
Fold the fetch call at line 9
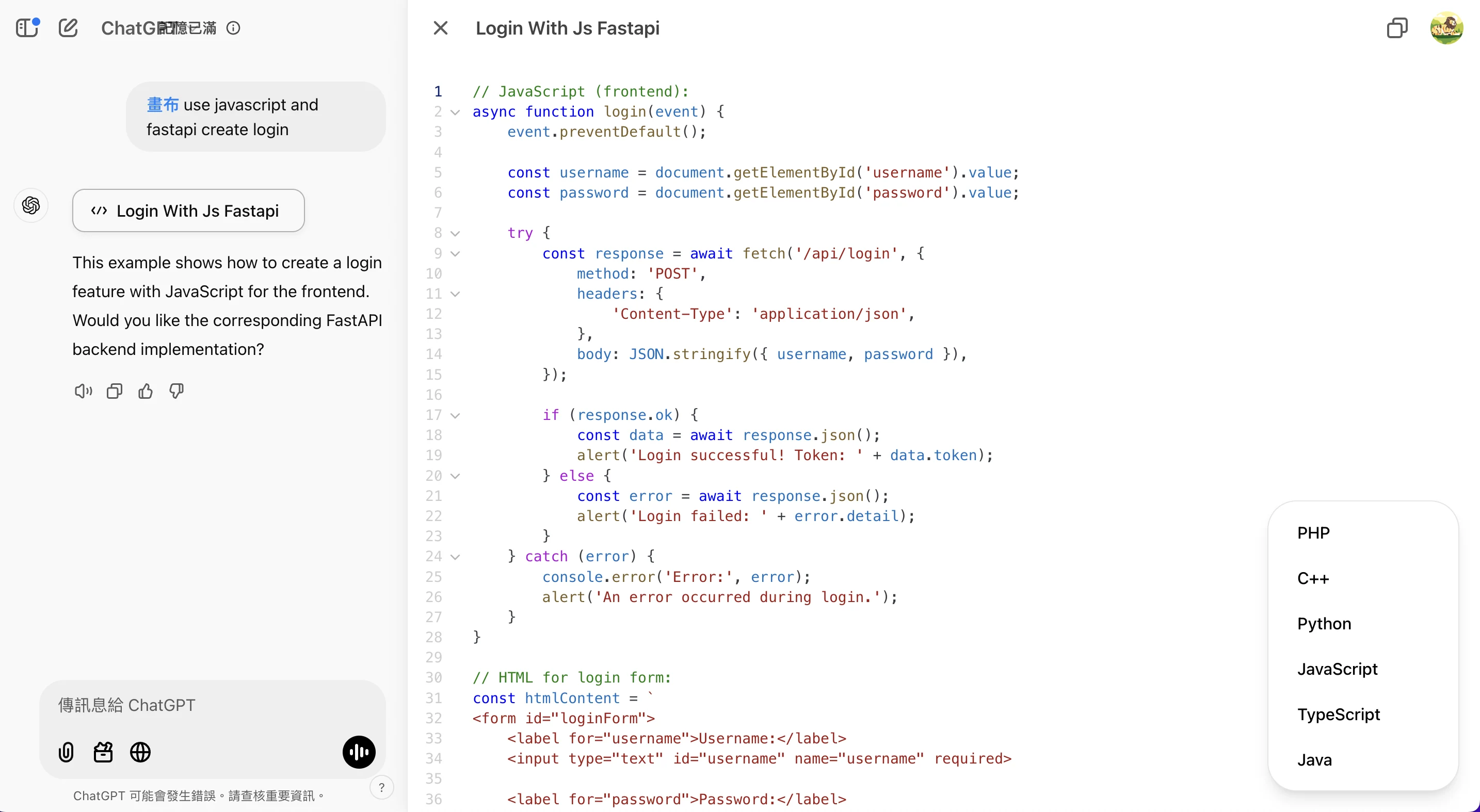tap(455, 253)
